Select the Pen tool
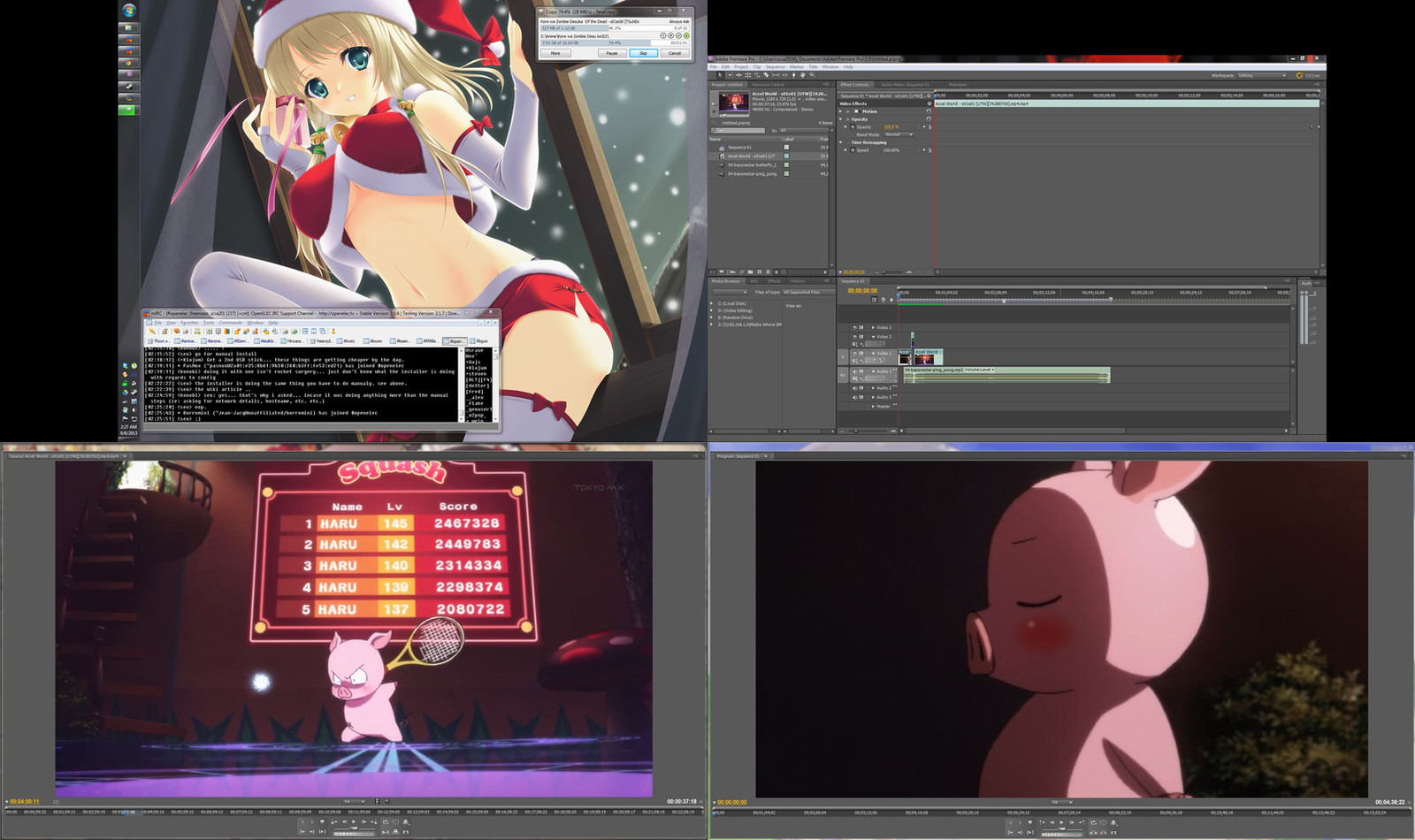1415x840 pixels. [794, 75]
